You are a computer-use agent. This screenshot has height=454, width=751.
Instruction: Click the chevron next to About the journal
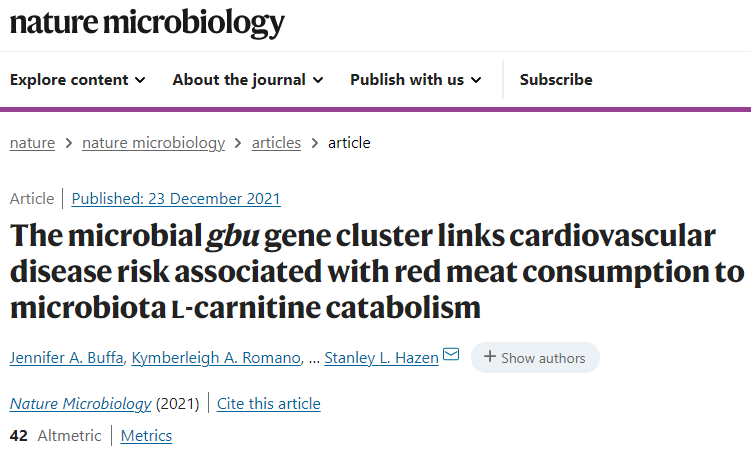click(x=318, y=80)
